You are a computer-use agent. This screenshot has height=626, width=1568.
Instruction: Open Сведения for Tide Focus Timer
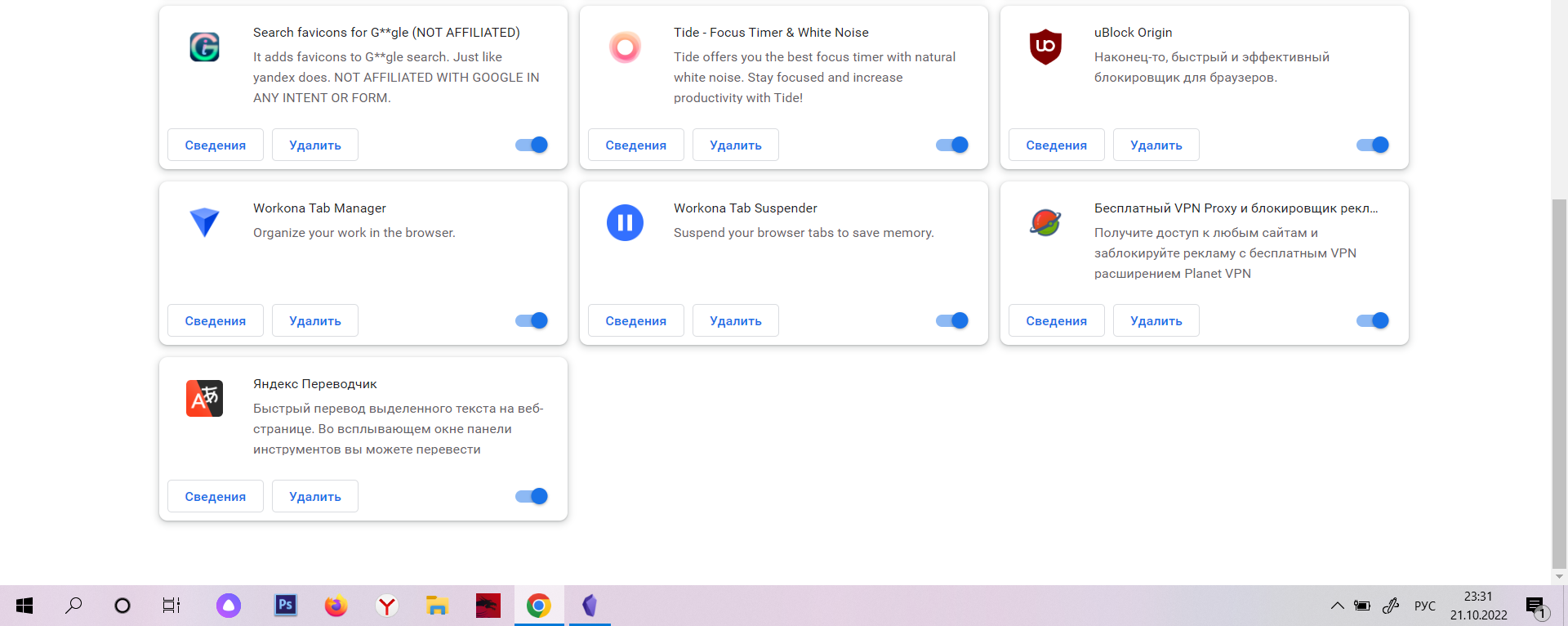(x=636, y=145)
